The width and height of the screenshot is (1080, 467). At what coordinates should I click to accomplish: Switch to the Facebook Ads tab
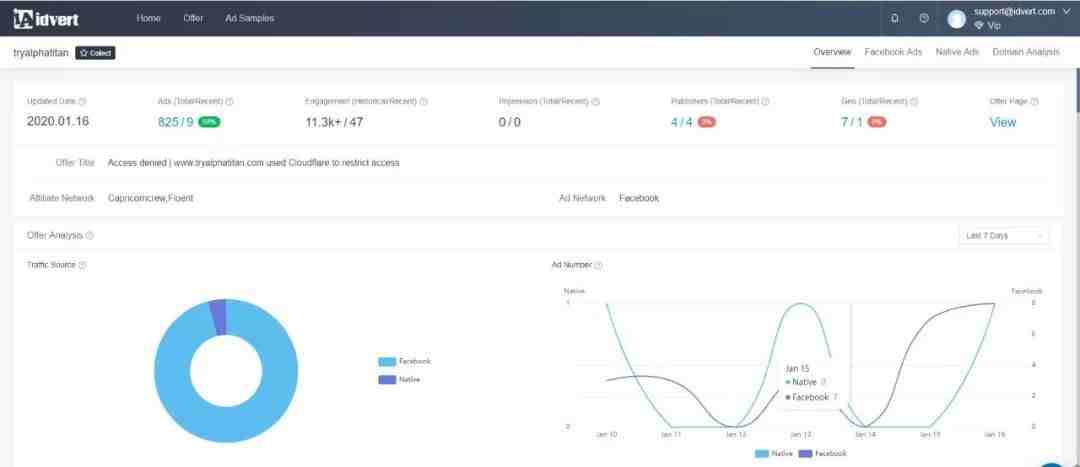(x=893, y=52)
